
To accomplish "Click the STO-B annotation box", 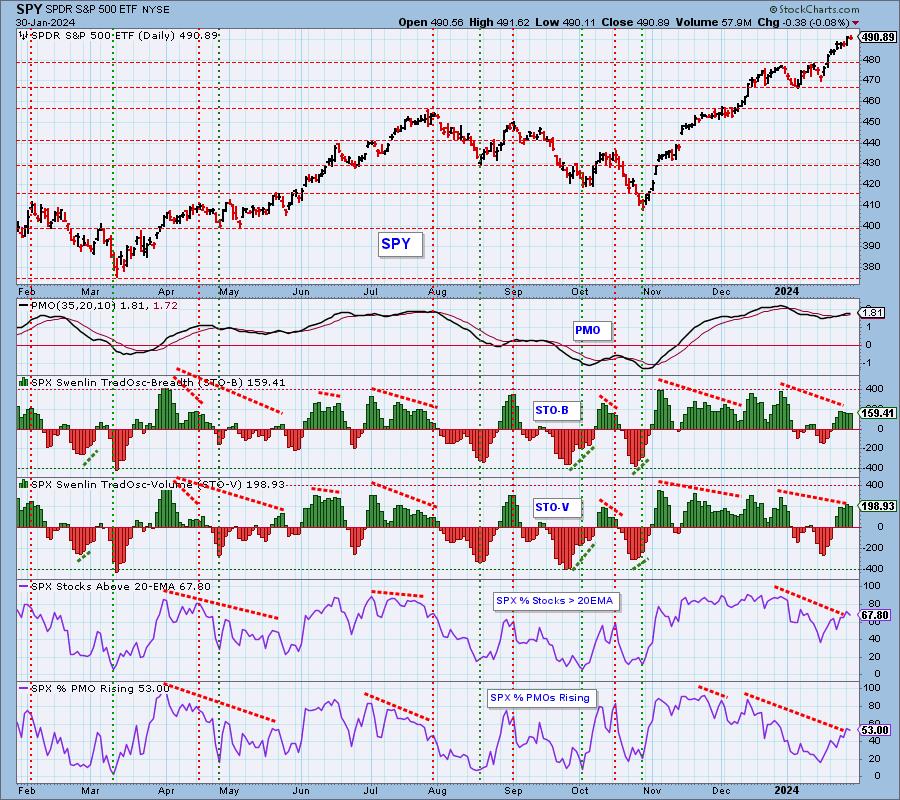I will tap(556, 410).
